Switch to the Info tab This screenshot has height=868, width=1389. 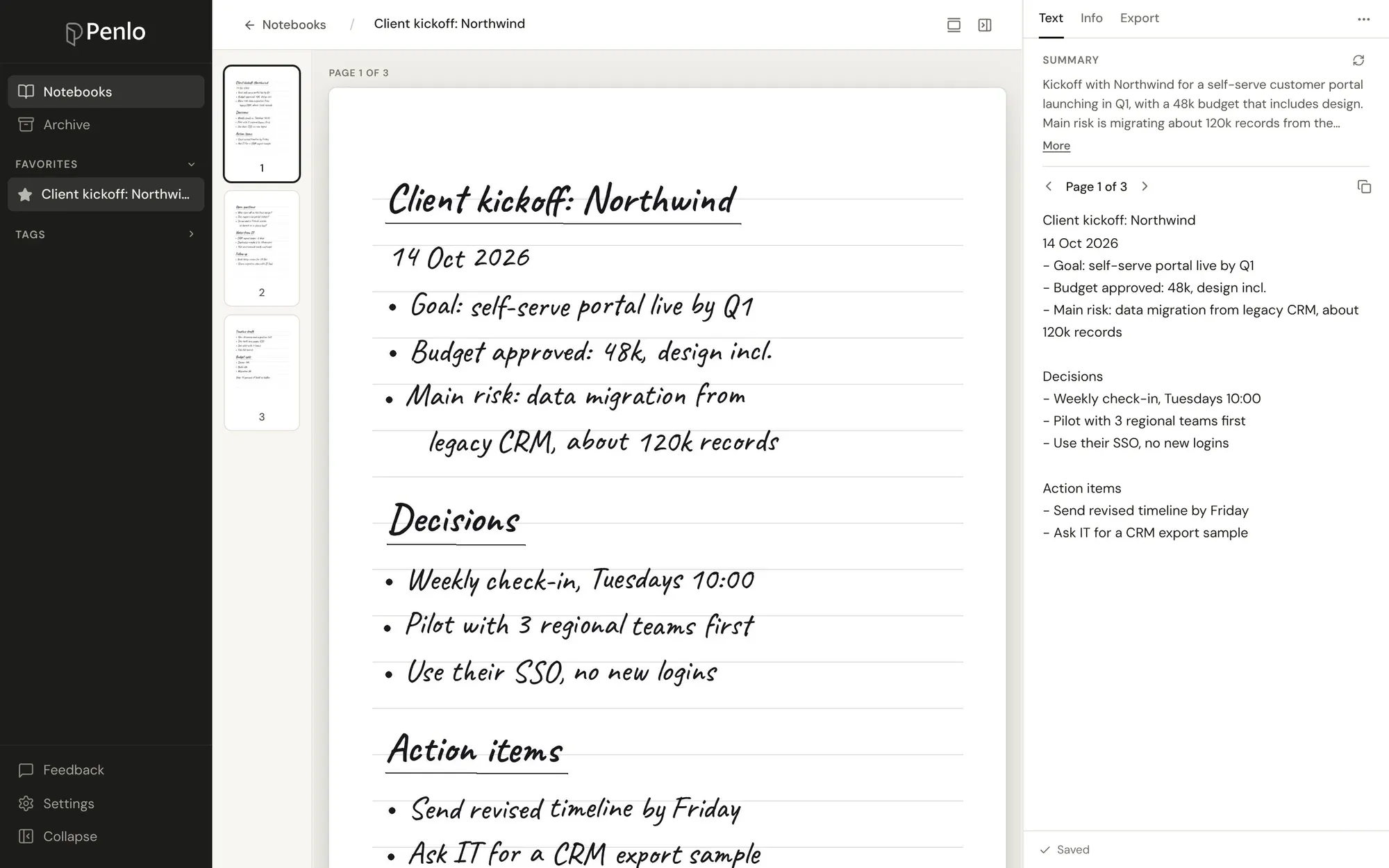[x=1091, y=18]
